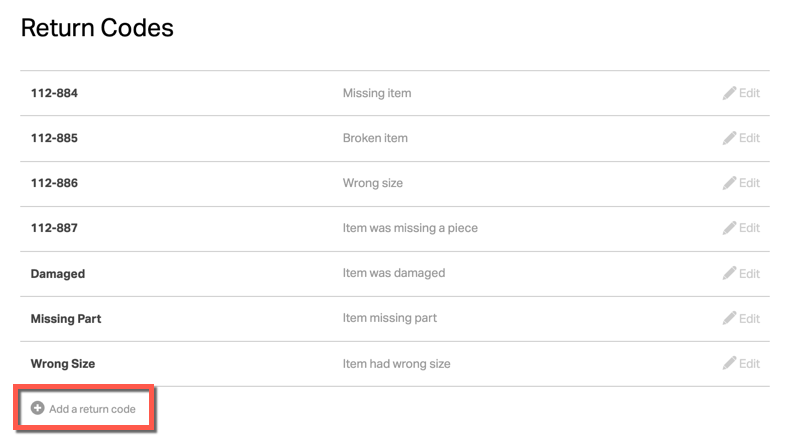The image size is (797, 438).
Task: Select the 112-885 return code name
Action: point(54,138)
